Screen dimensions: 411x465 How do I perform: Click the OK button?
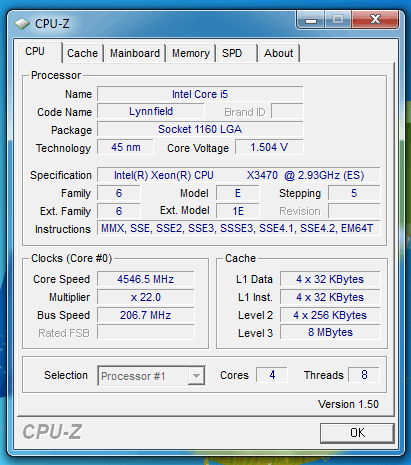pyautogui.click(x=357, y=433)
